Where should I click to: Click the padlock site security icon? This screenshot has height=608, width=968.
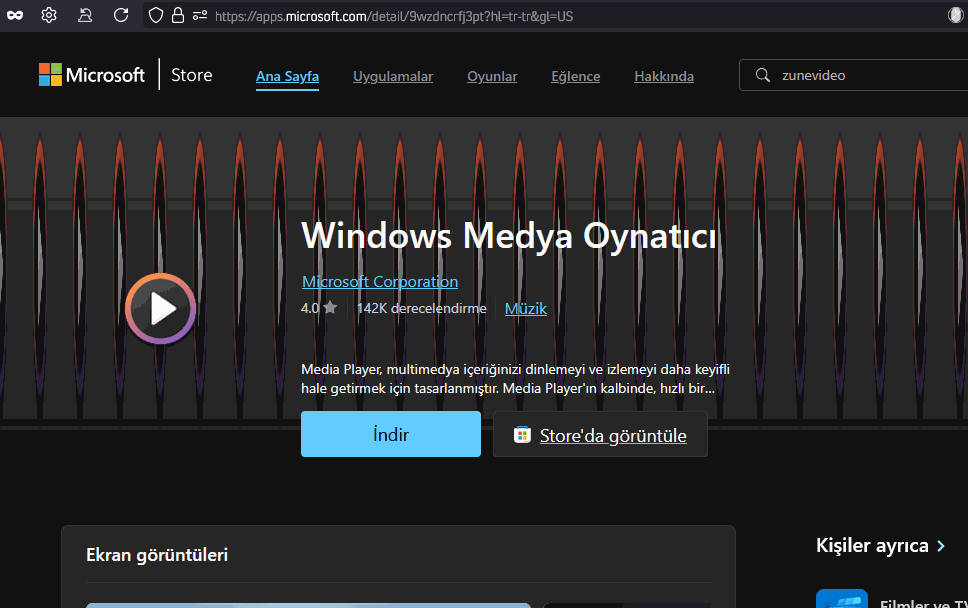178,15
